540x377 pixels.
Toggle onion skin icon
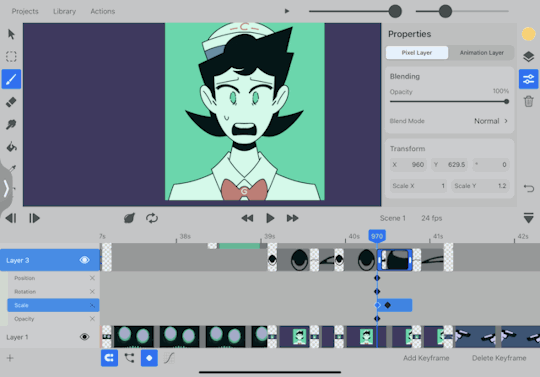coord(129,218)
